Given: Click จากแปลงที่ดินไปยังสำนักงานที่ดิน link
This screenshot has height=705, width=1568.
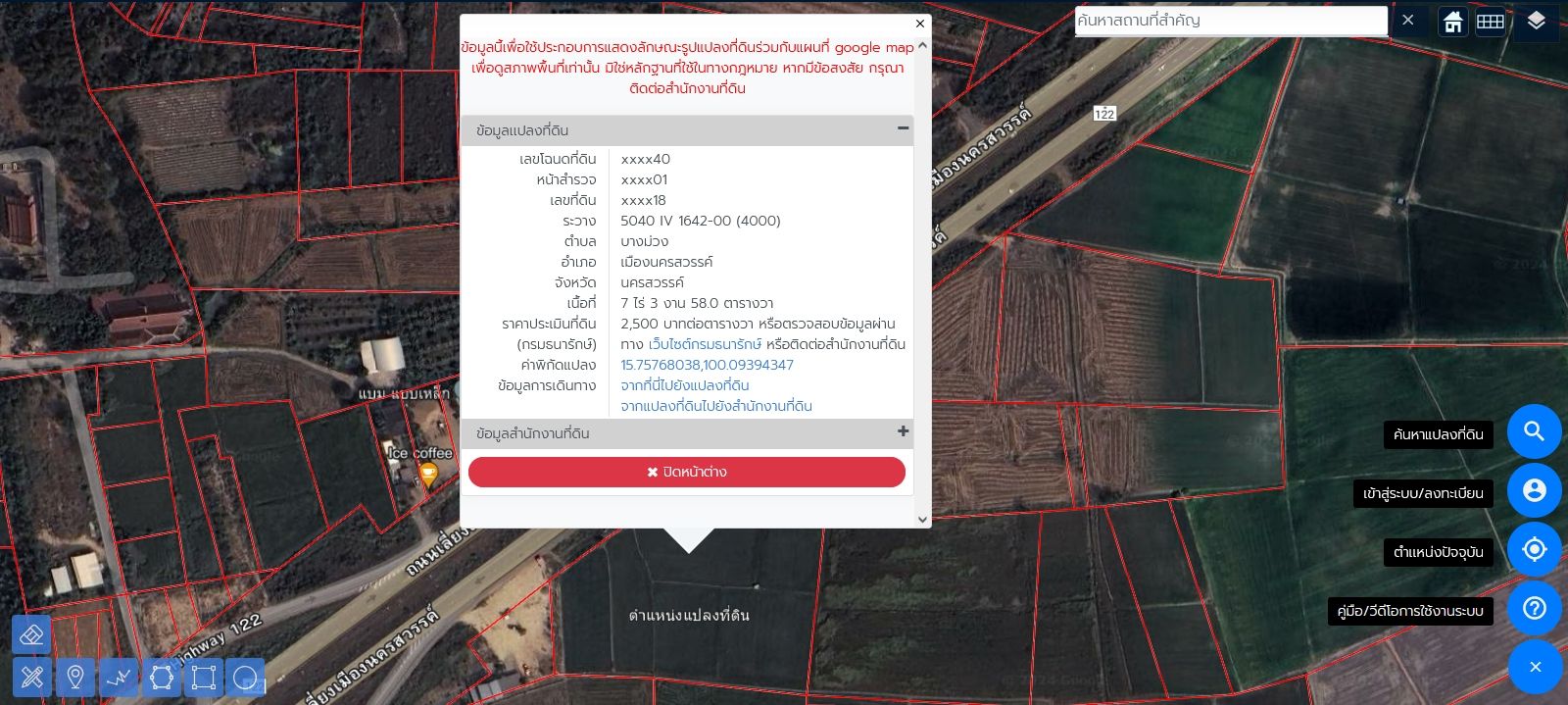Looking at the screenshot, I should pyautogui.click(x=716, y=406).
